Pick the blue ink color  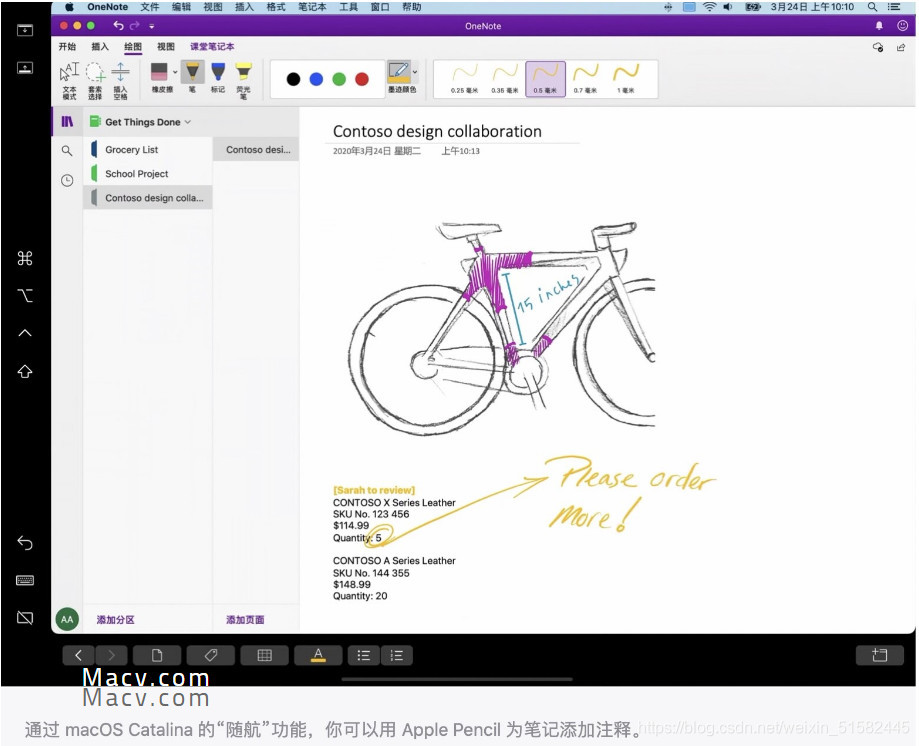316,79
